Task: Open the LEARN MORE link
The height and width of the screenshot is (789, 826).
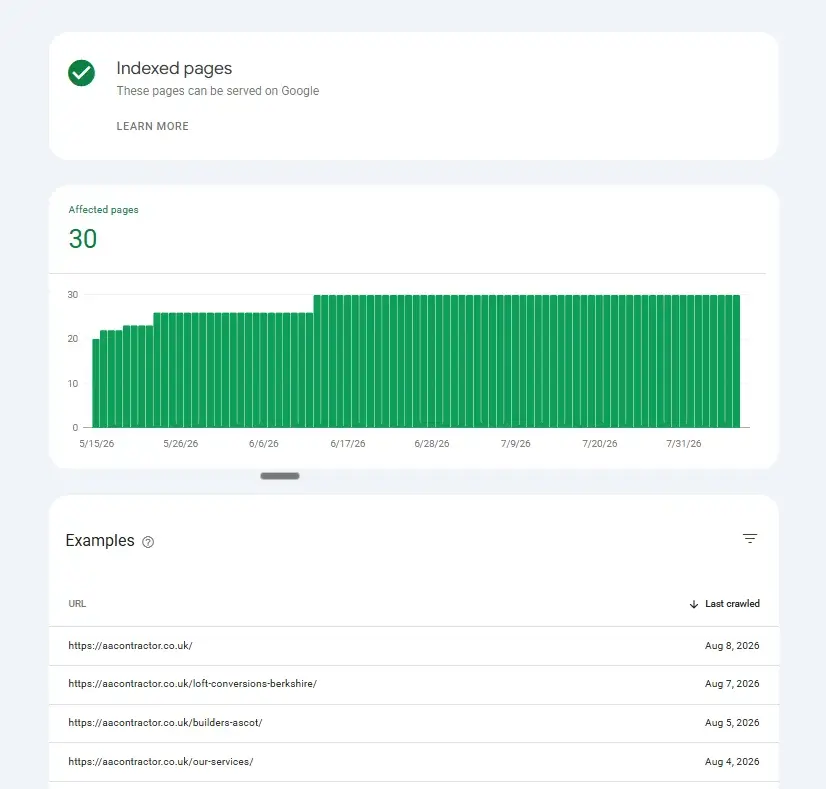Action: click(x=152, y=126)
